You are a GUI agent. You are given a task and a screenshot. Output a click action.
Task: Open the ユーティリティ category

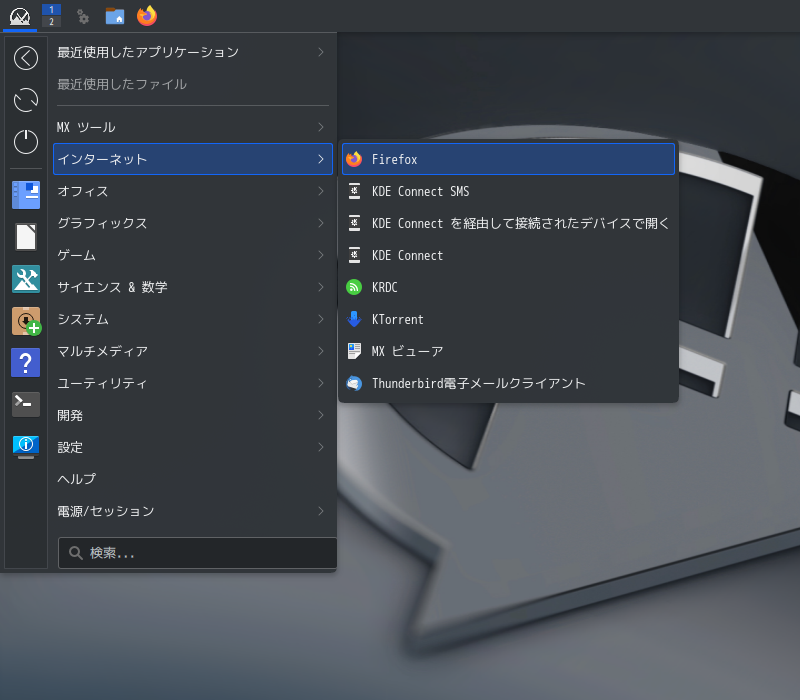click(x=193, y=383)
